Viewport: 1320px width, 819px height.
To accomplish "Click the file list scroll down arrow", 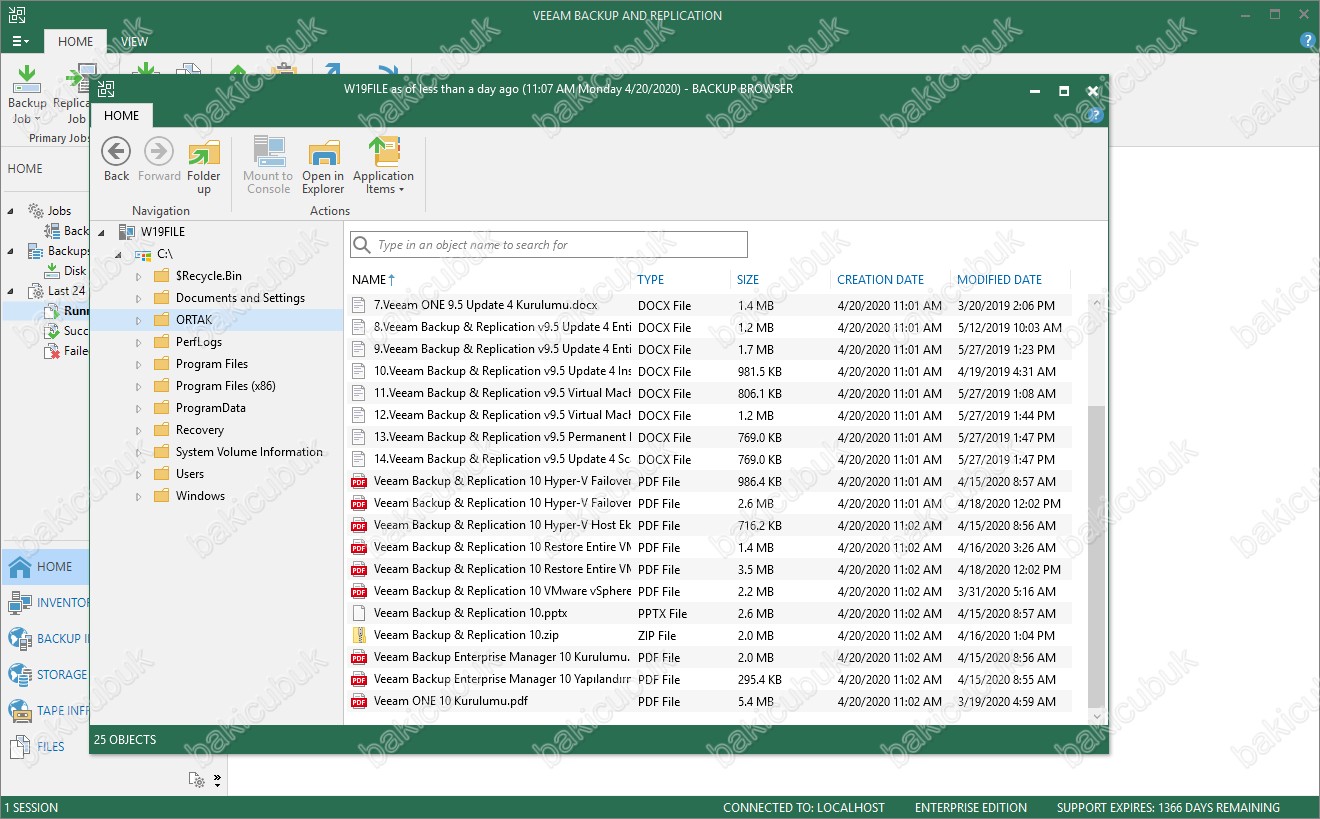I will [x=1097, y=716].
